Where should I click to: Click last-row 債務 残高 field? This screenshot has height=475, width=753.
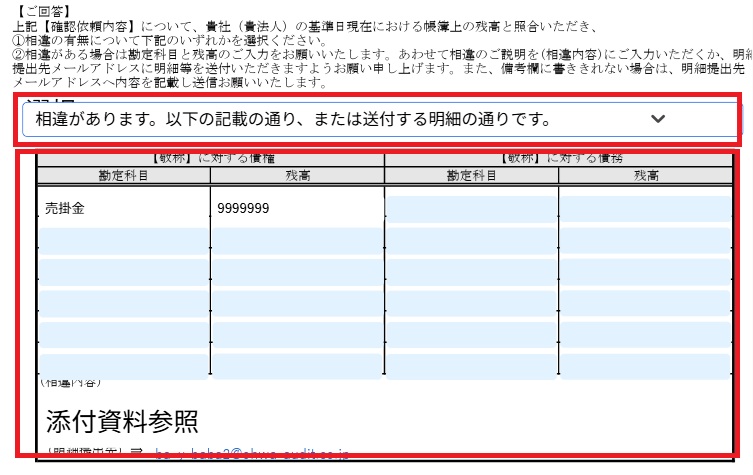pos(645,366)
